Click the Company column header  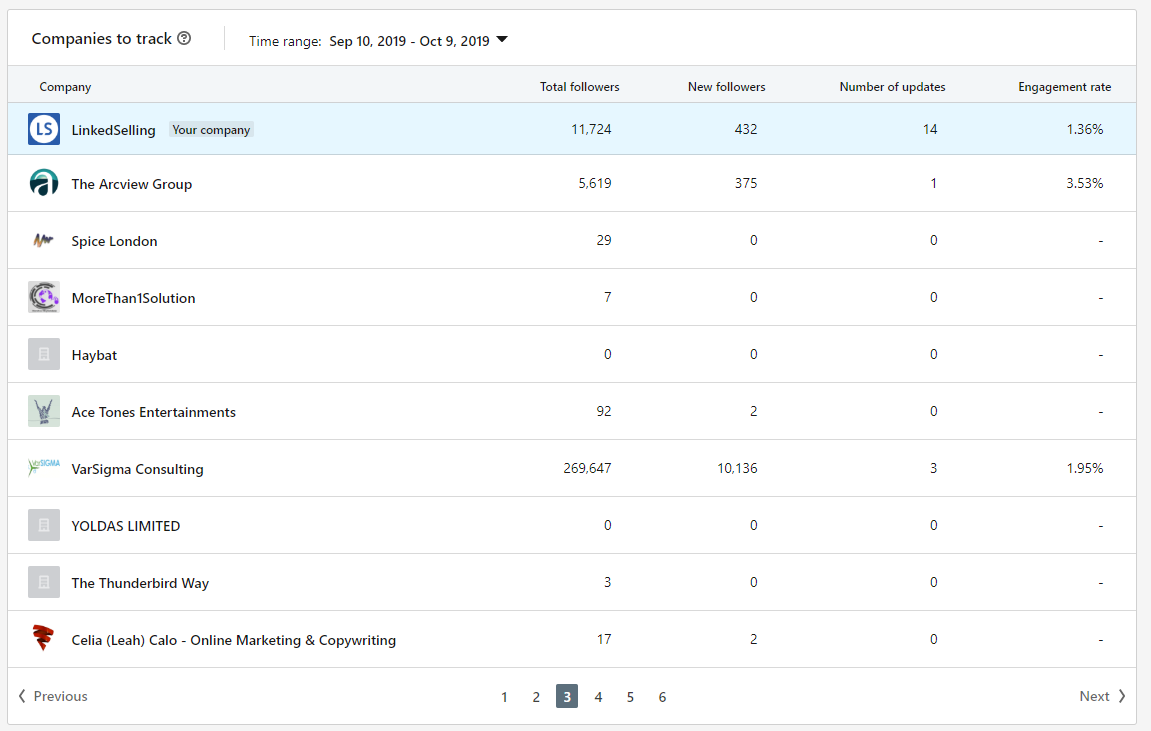pos(65,87)
